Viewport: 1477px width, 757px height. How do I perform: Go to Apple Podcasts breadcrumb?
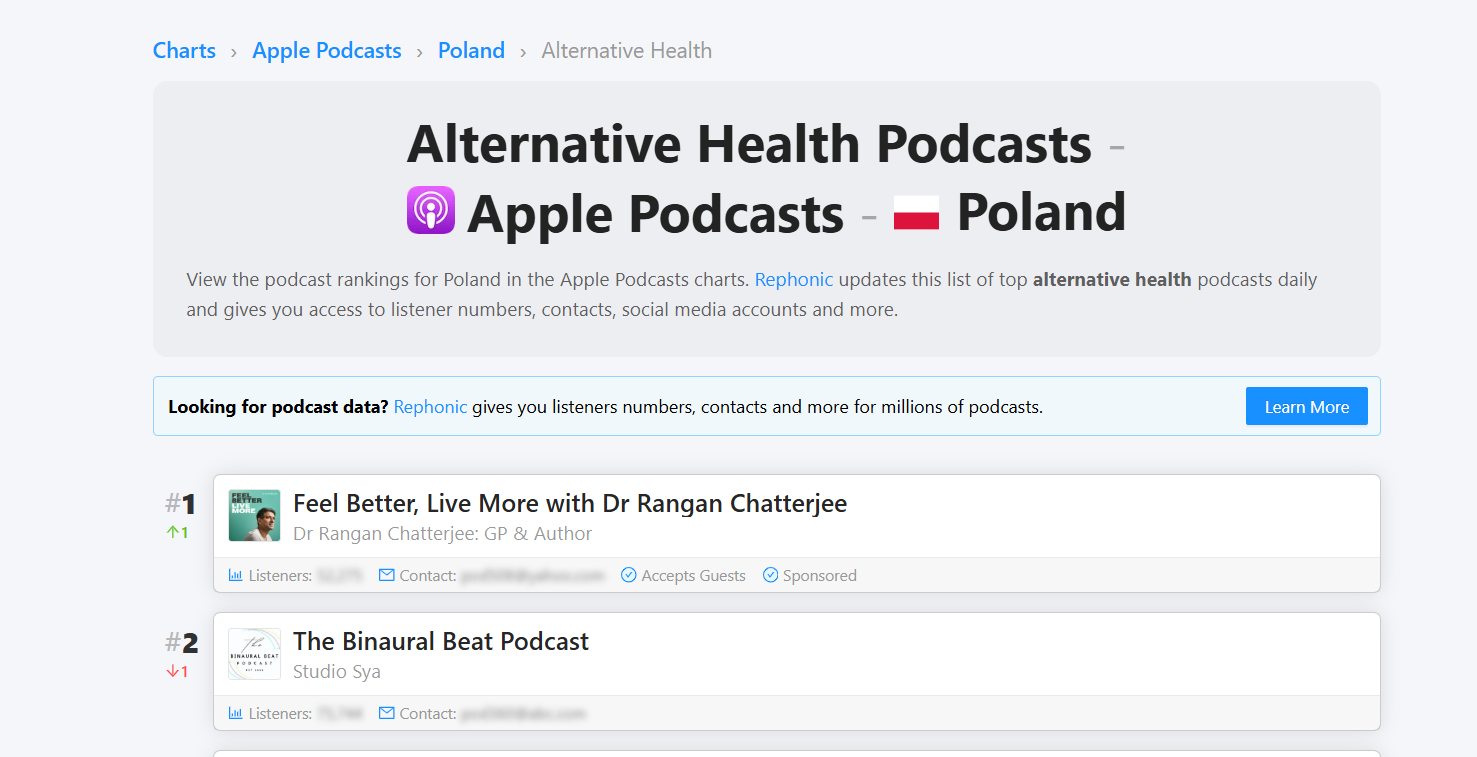[327, 51]
